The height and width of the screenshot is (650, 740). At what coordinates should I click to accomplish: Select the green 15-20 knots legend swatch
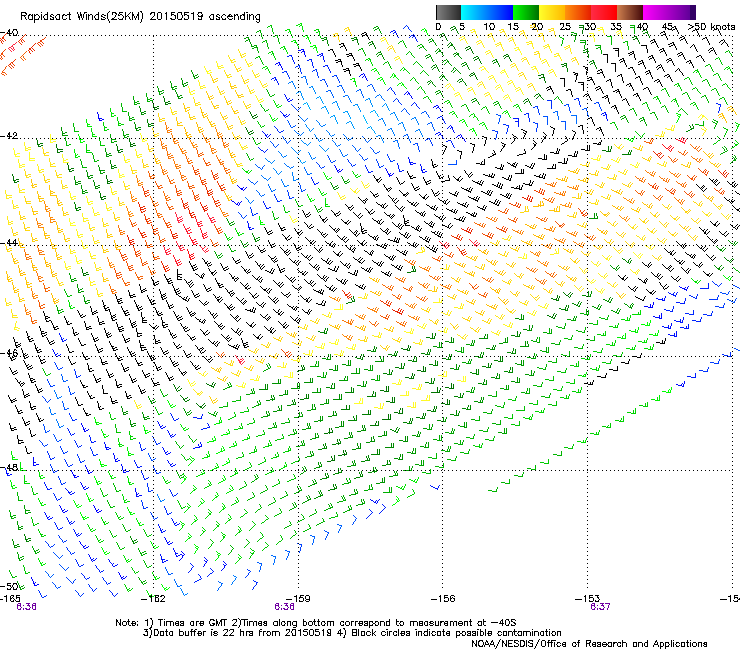click(x=526, y=12)
